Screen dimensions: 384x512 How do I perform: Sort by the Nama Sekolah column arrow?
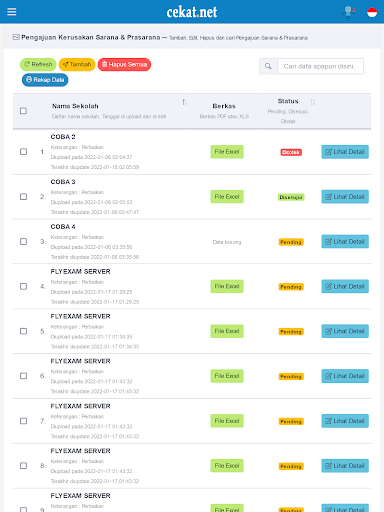(x=184, y=102)
